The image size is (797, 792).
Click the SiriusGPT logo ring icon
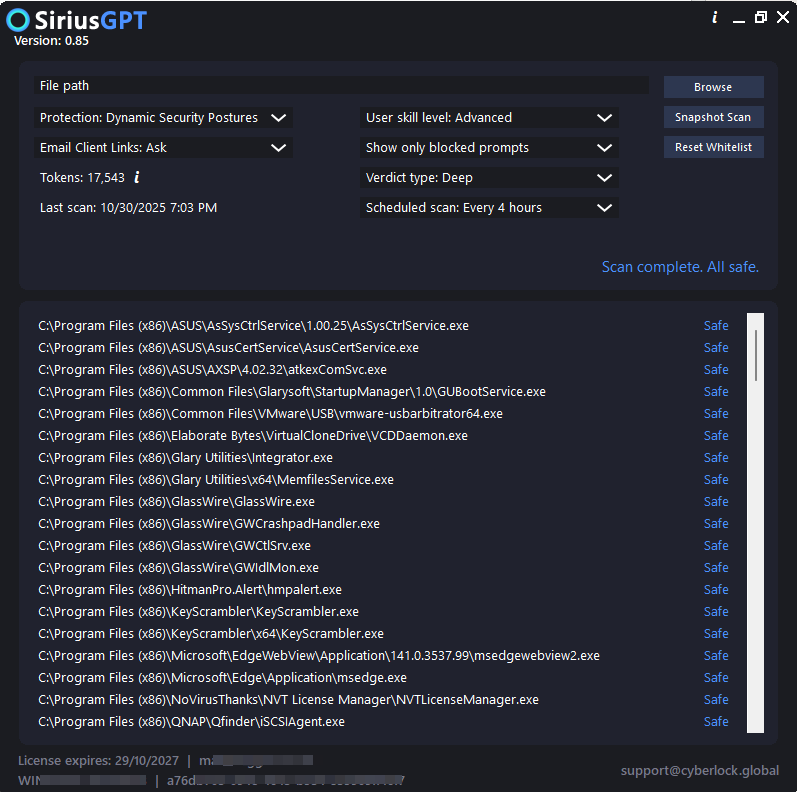point(18,20)
